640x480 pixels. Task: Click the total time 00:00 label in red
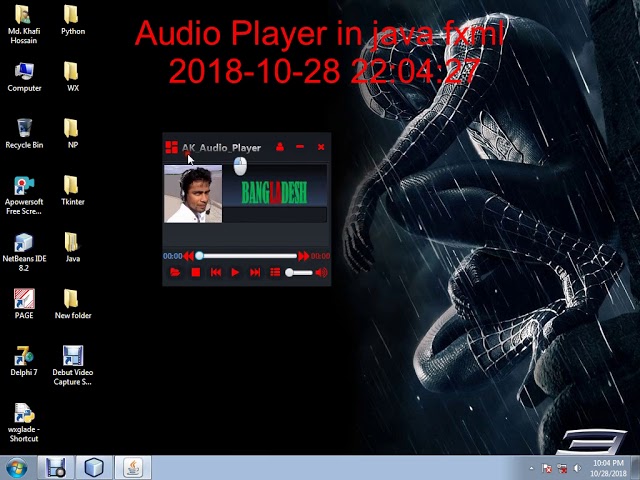(x=320, y=256)
